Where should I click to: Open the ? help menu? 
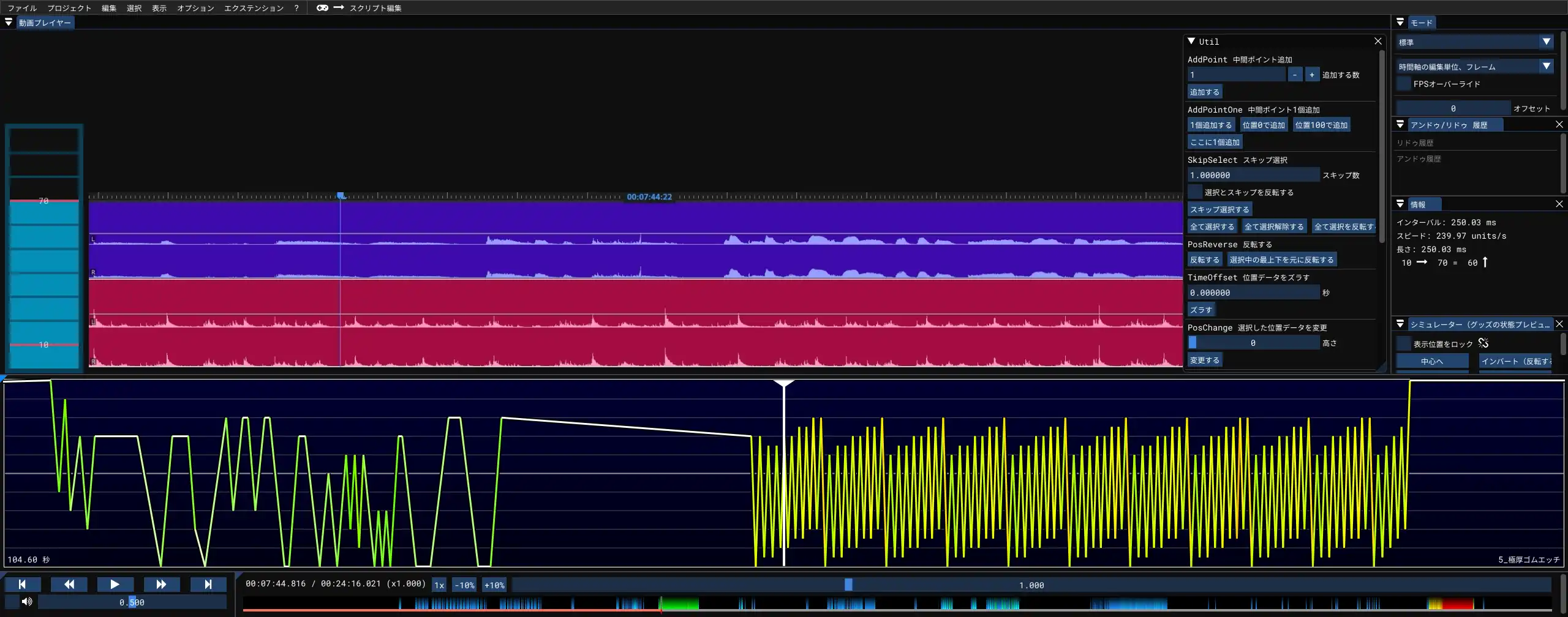296,8
